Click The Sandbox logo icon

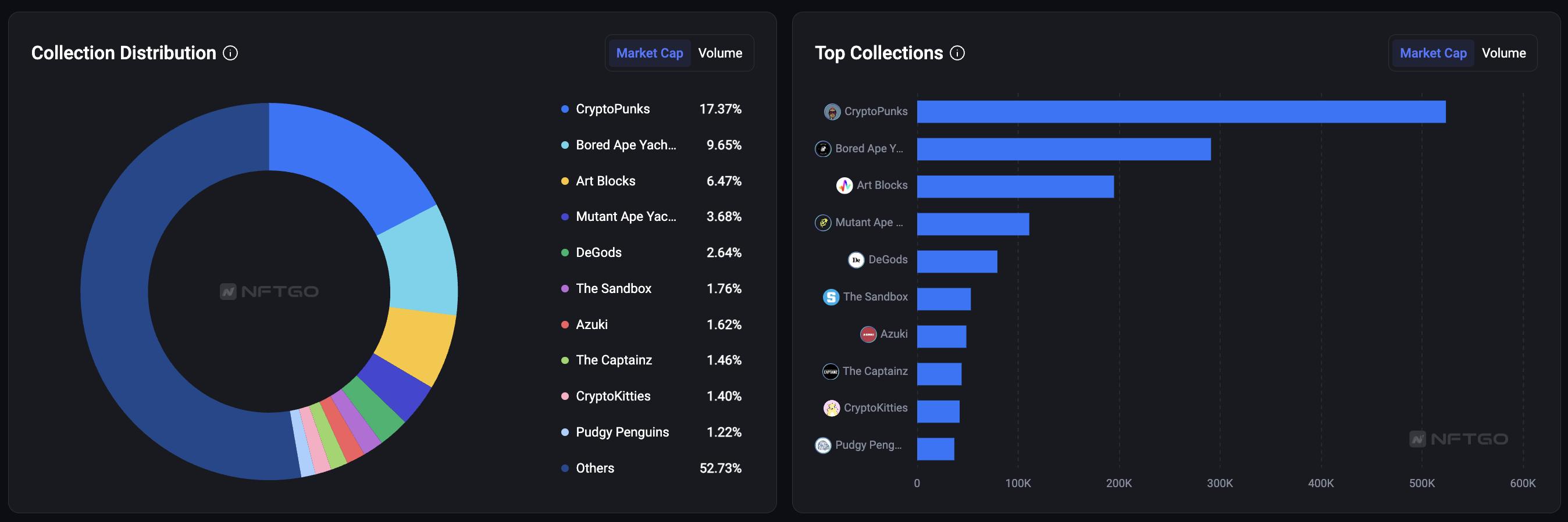[831, 297]
